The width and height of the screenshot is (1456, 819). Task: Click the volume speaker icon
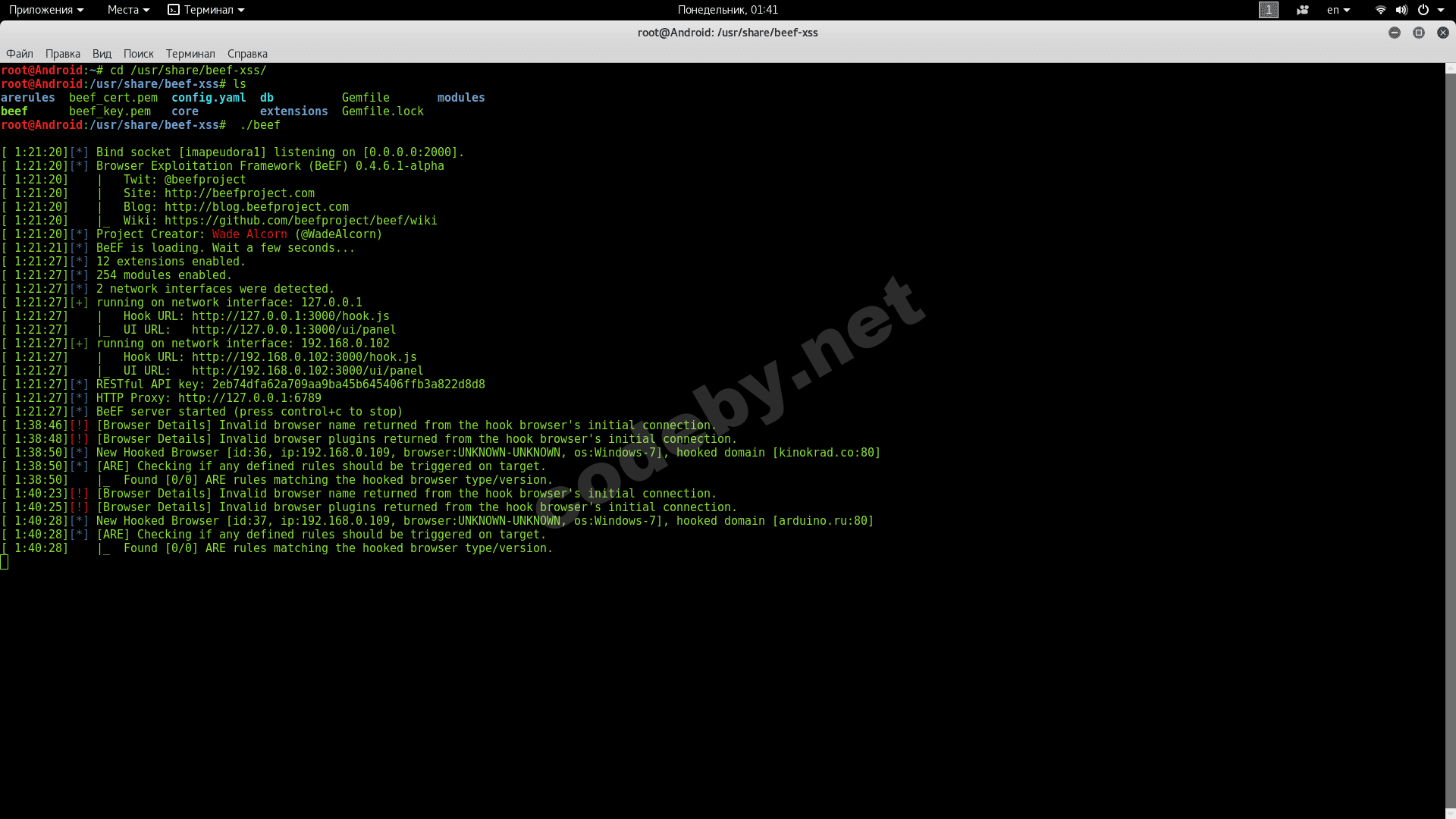[1401, 10]
